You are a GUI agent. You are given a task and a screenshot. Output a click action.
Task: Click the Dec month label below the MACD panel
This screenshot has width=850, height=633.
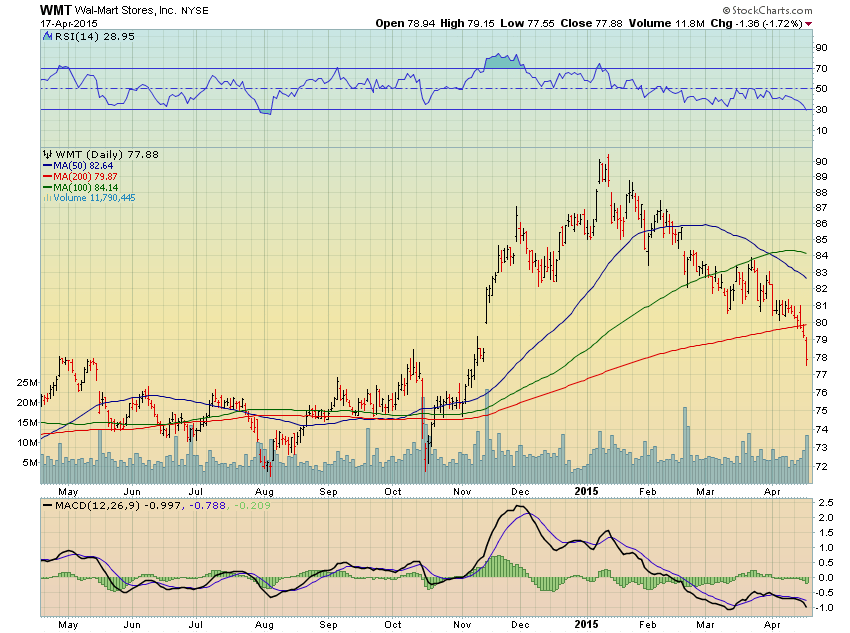pos(520,625)
